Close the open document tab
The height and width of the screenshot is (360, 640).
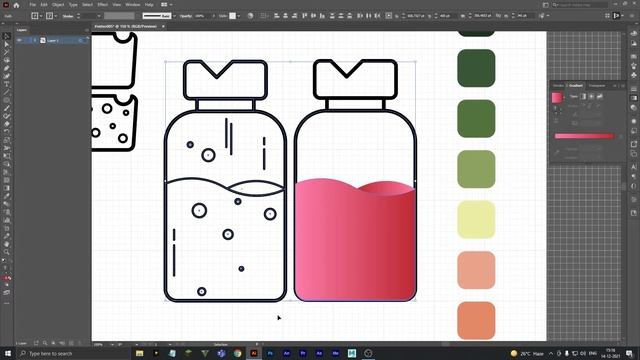163,27
